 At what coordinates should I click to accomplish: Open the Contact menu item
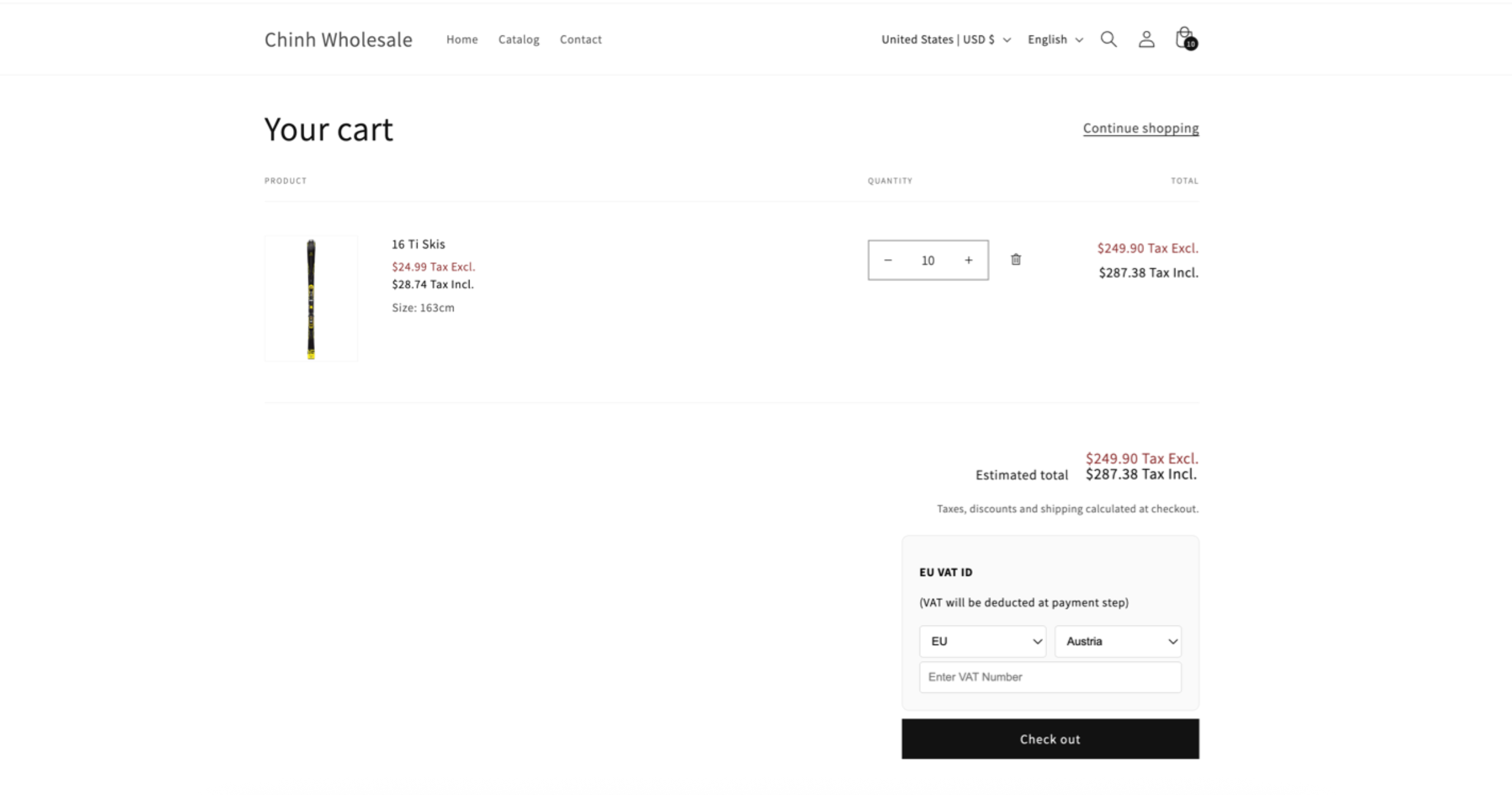point(581,40)
